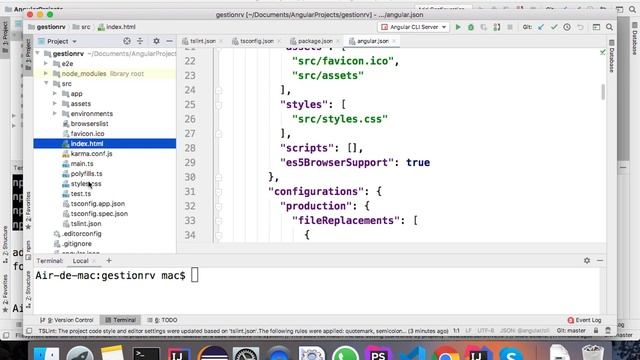
Task: Click the Terminal tool window button
Action: (x=120, y=320)
